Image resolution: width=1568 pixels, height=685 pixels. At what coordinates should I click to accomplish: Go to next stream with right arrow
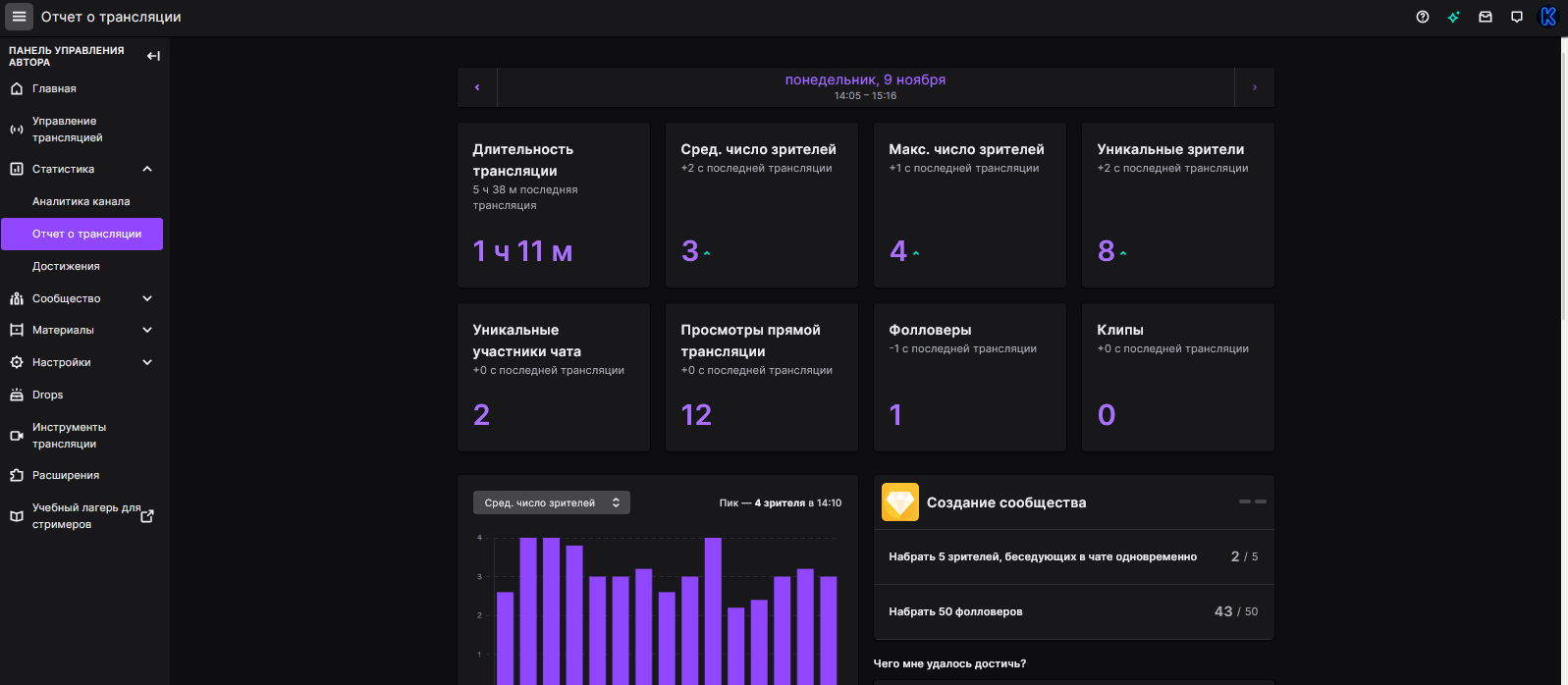(1255, 87)
